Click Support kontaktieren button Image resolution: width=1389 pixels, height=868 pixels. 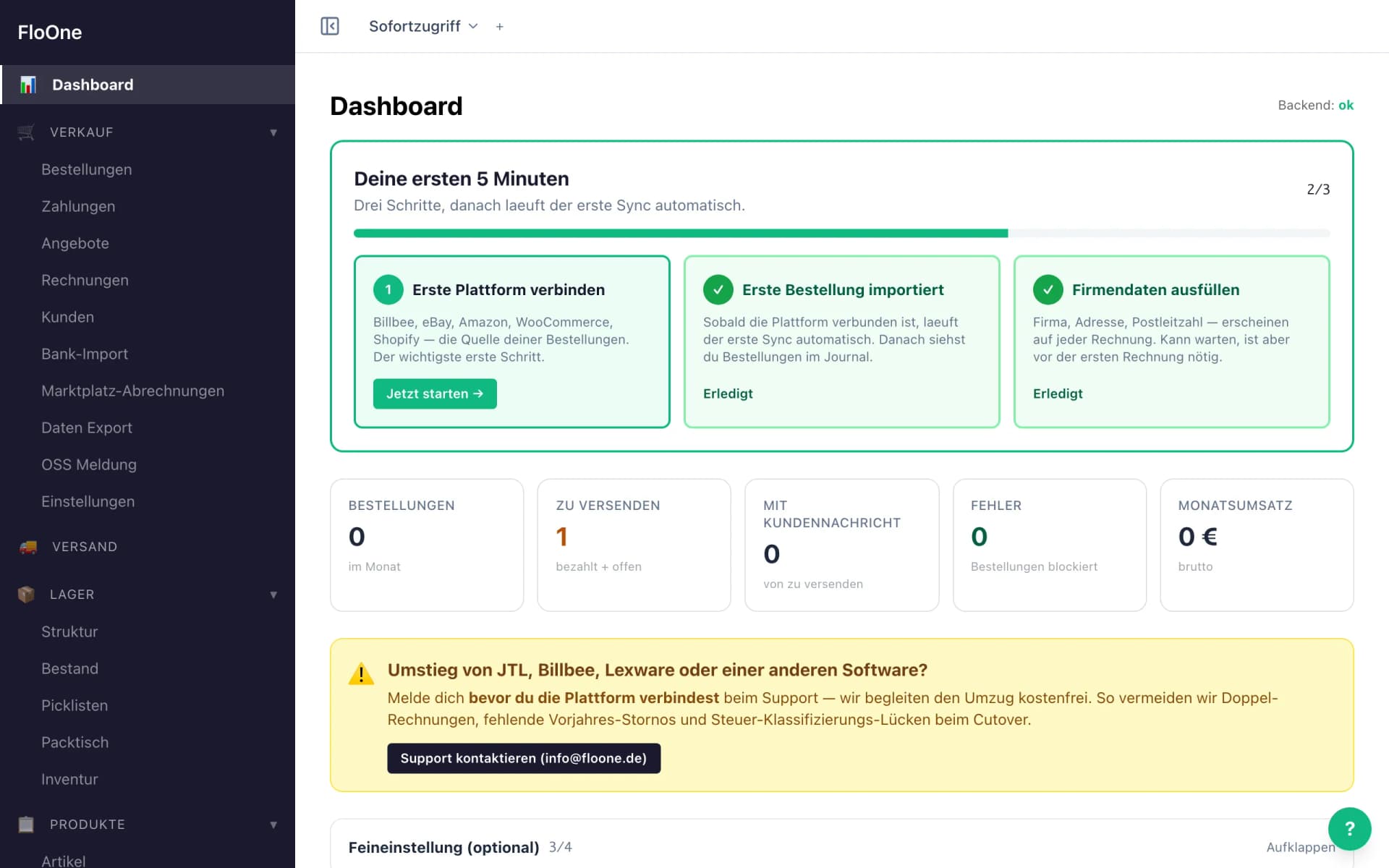point(524,758)
